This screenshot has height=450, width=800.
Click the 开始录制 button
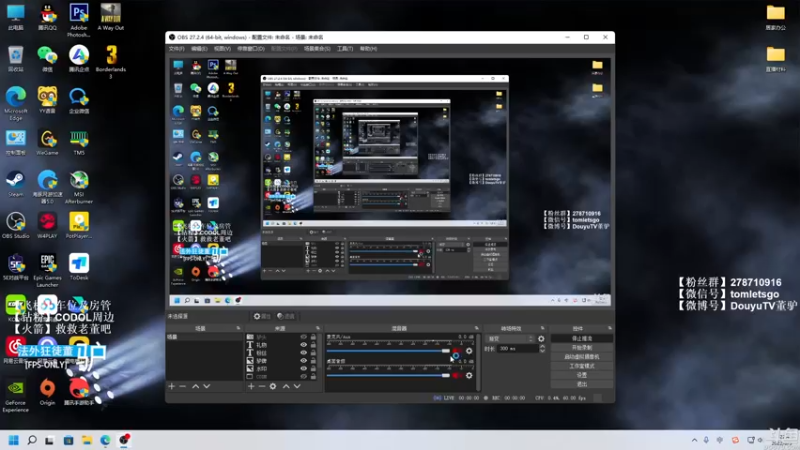point(582,347)
